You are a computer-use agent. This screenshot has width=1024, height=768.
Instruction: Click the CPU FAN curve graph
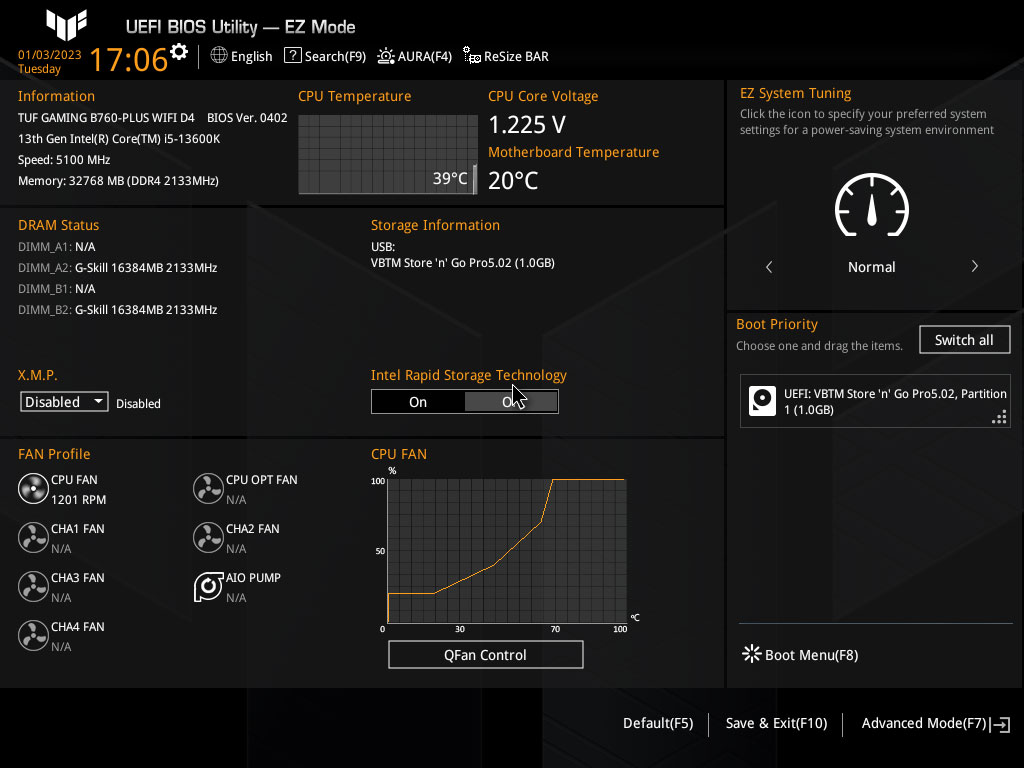click(506, 551)
